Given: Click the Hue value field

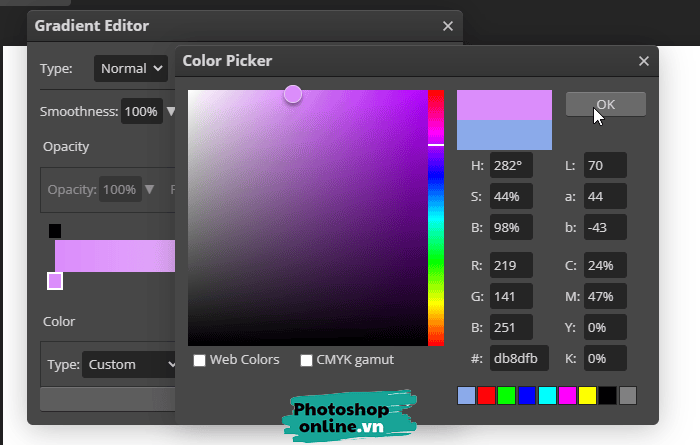Looking at the screenshot, I should 511,166.
